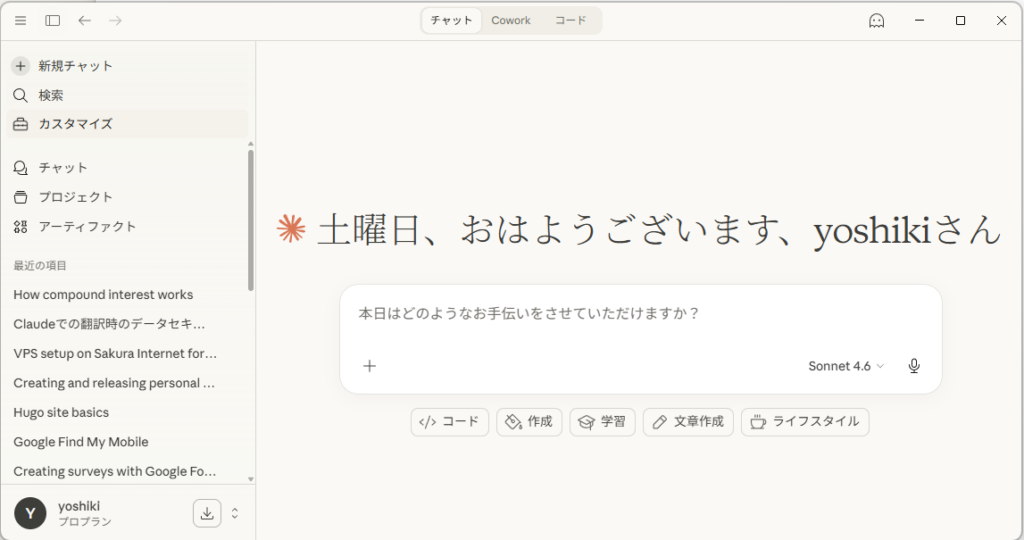Screen dimensions: 1024x540
Task: Expand the Sonnet 4.6 model dropdown
Action: pos(846,366)
